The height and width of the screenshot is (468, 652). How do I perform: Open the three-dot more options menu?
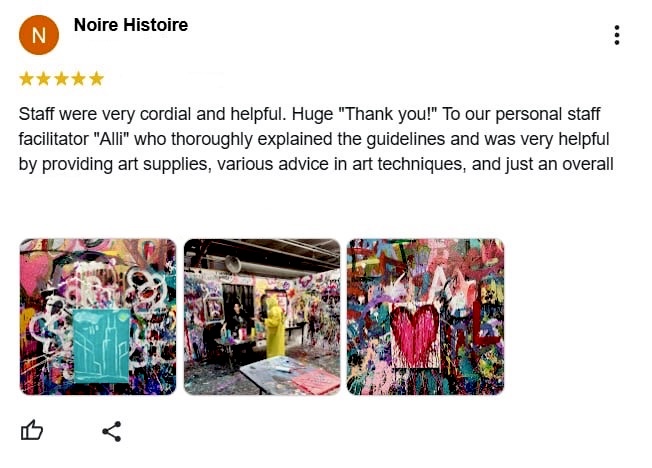coord(617,35)
